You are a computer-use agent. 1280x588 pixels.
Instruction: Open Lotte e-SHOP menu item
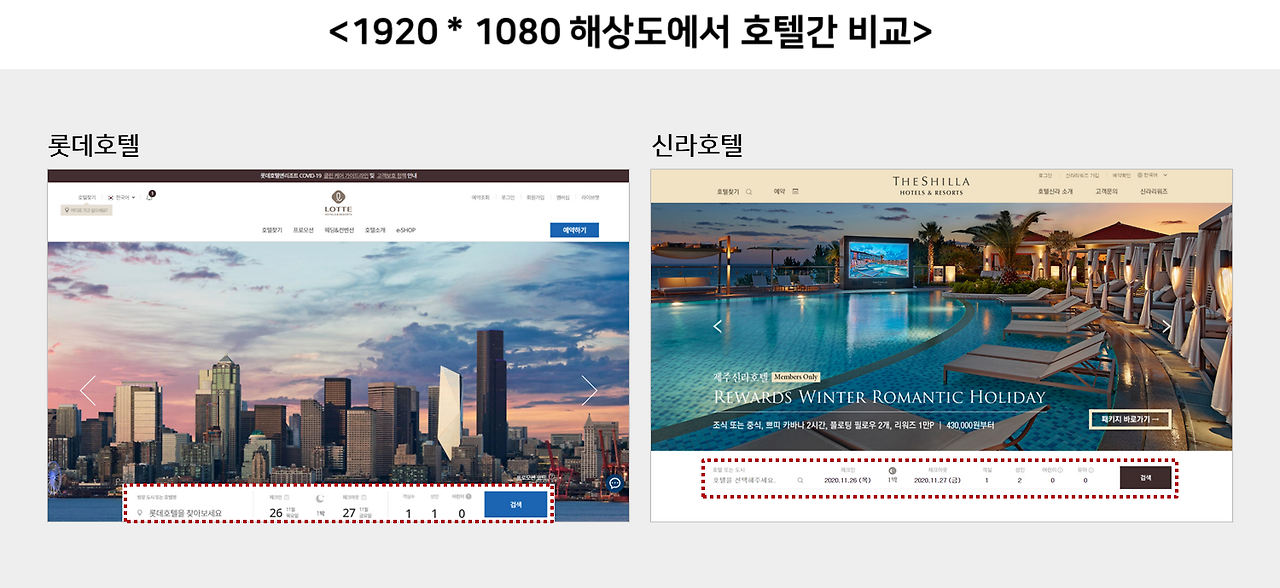(x=405, y=230)
